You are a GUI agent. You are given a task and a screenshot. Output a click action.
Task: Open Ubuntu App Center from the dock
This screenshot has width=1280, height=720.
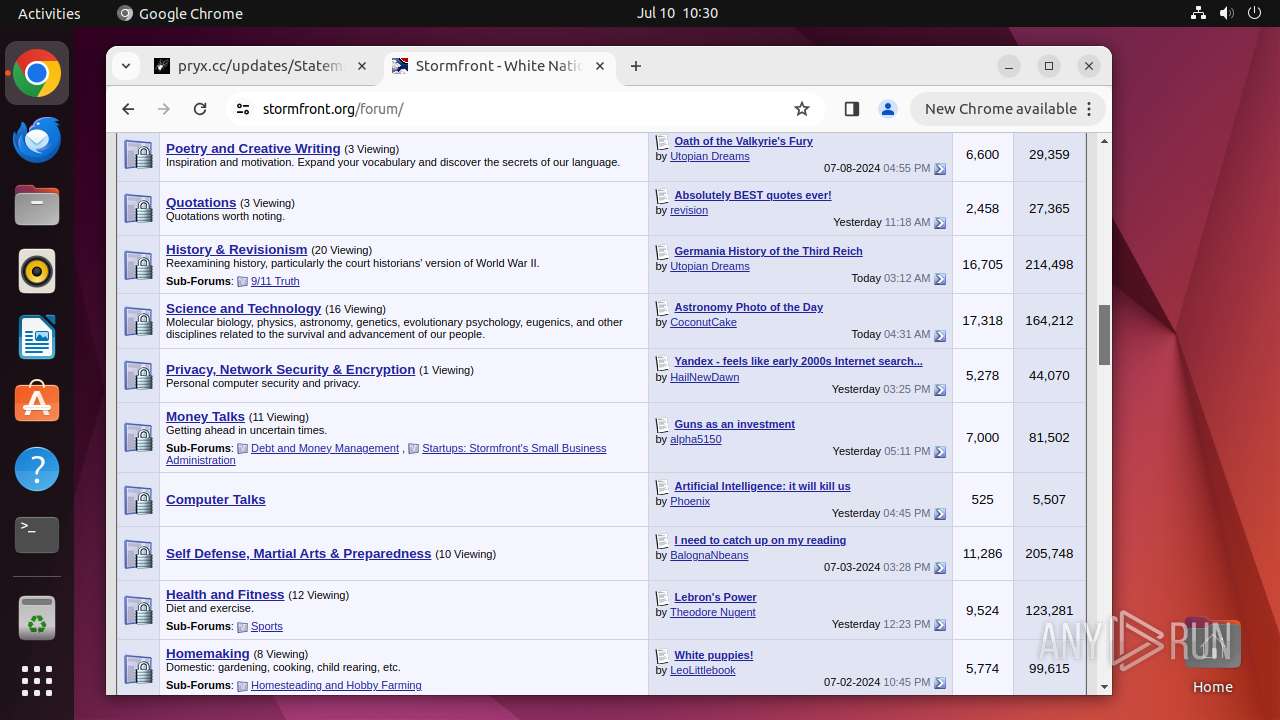[x=37, y=403]
